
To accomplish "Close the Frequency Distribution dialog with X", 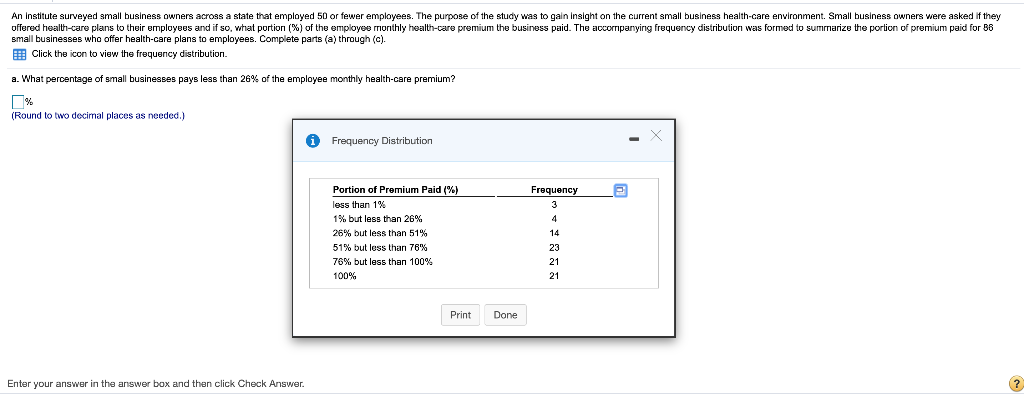I will (657, 137).
